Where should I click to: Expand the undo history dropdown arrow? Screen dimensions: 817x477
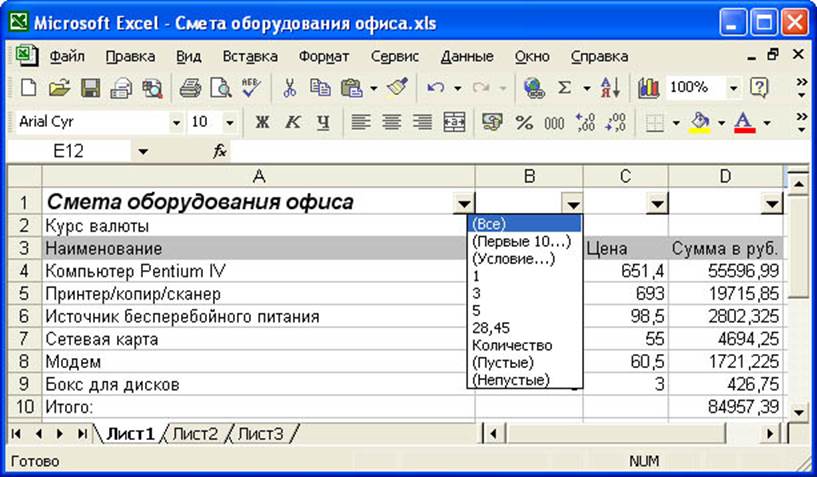tap(457, 88)
